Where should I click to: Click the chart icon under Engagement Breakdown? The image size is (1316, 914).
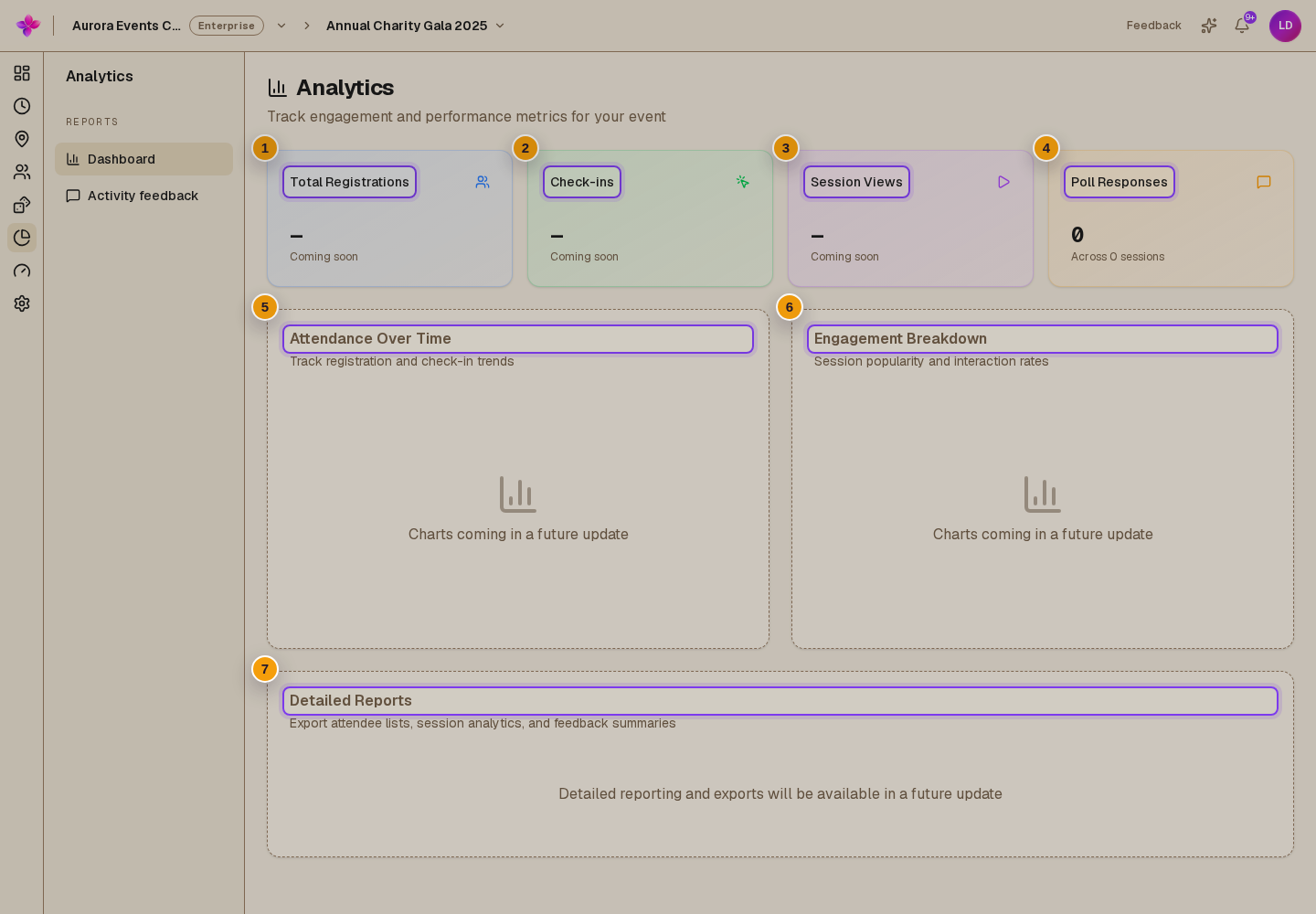point(1043,494)
